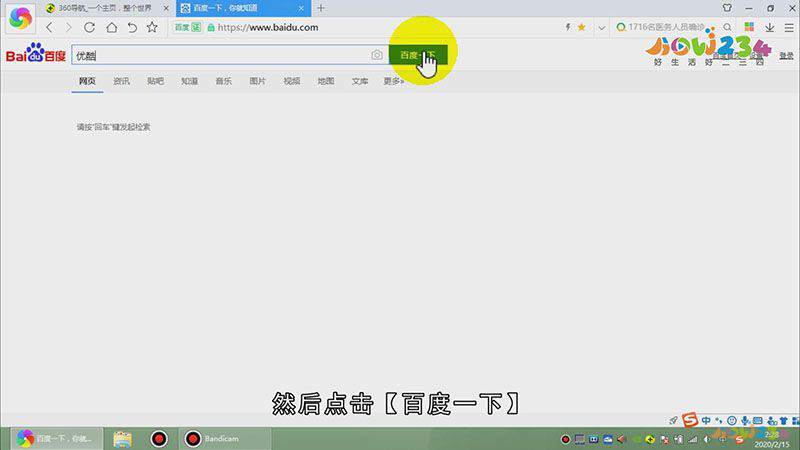Viewport: 800px width, 450px height.
Task: Open the network signal tray icon
Action: click(x=693, y=439)
